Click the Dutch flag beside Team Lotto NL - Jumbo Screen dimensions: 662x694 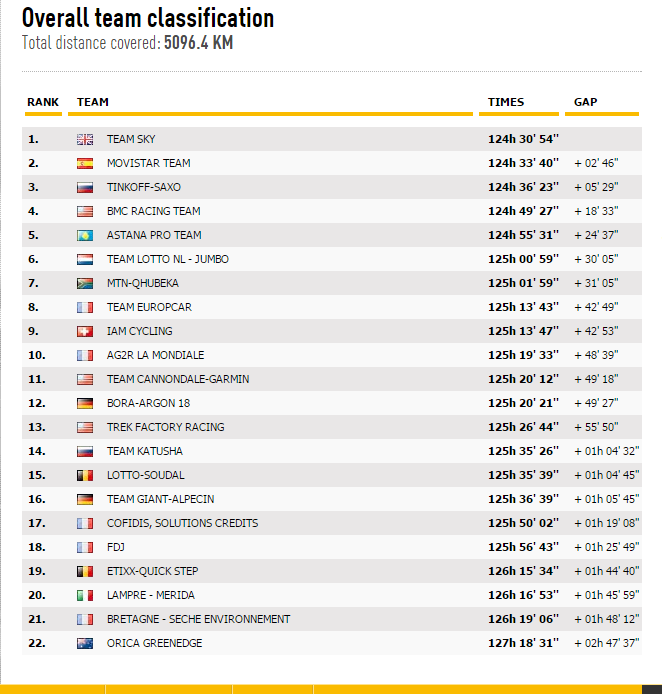(85, 259)
